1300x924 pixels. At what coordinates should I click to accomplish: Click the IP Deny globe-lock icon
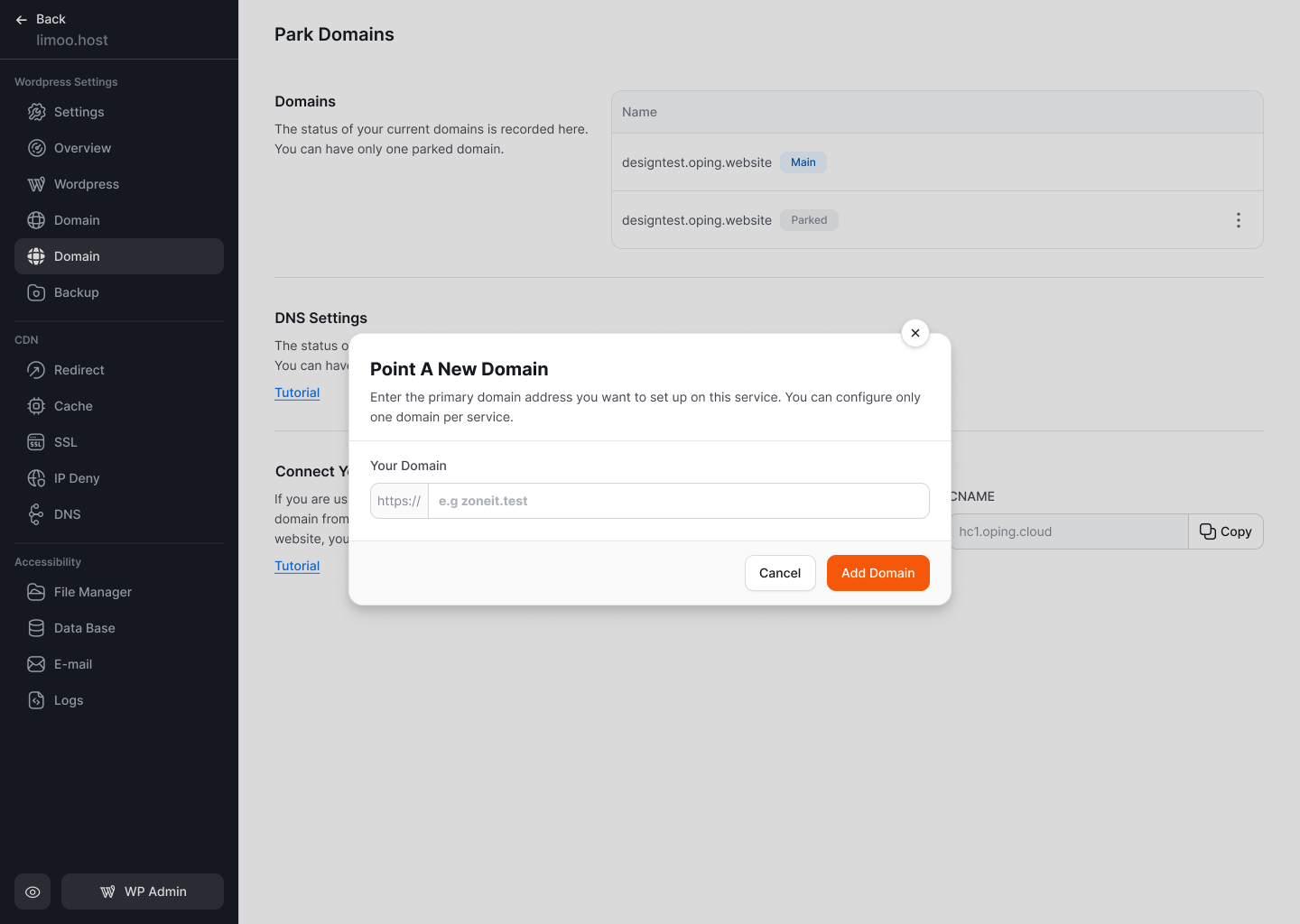click(x=36, y=478)
